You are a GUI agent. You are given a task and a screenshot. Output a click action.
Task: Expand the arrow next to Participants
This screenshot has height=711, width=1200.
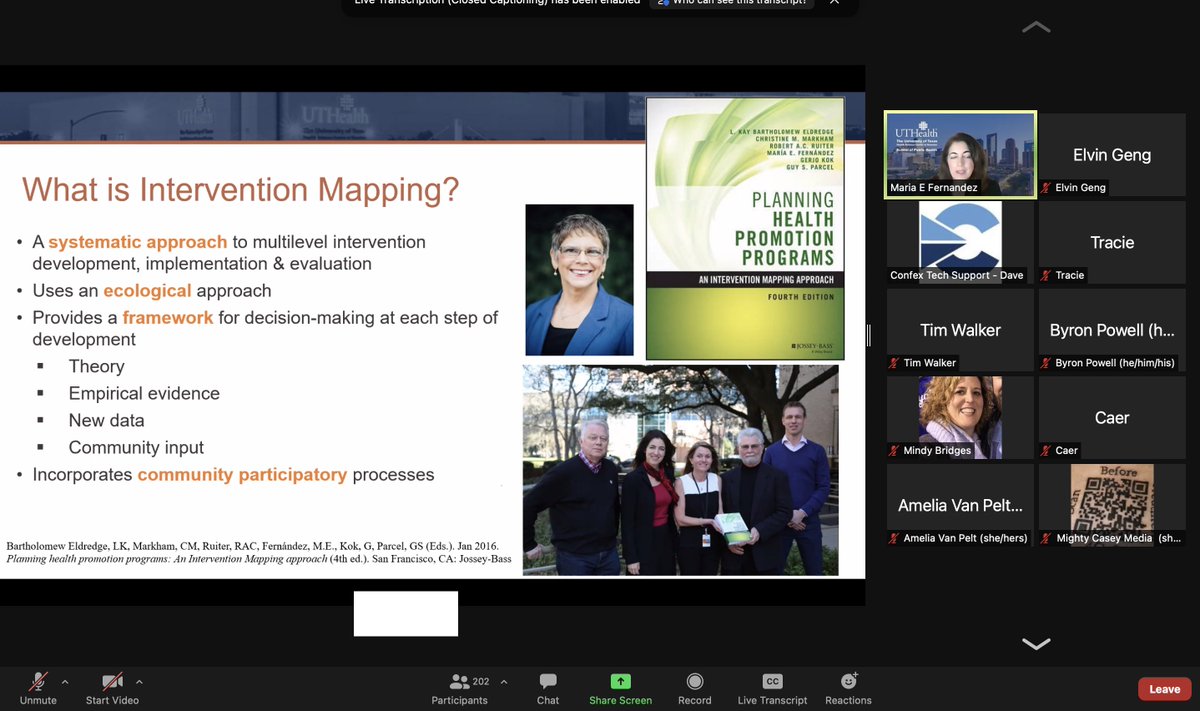click(x=504, y=682)
